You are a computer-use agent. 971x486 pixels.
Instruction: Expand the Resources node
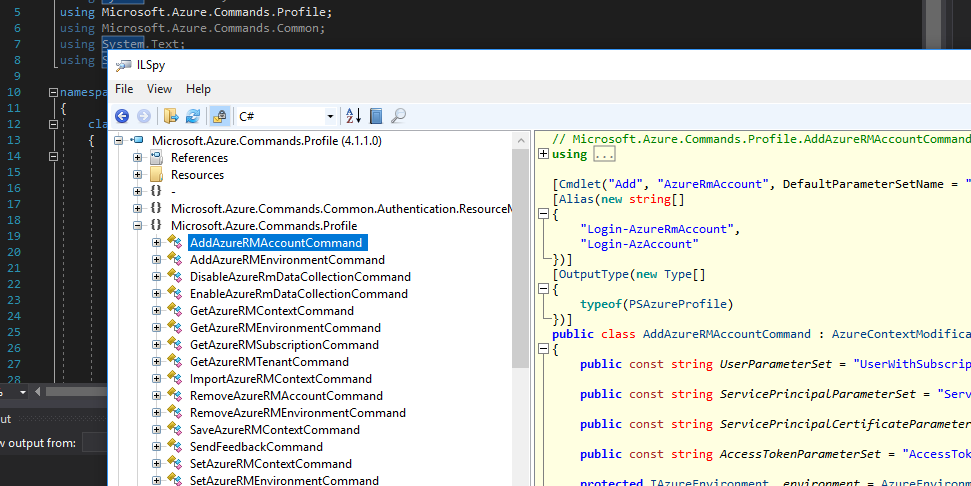pos(137,175)
